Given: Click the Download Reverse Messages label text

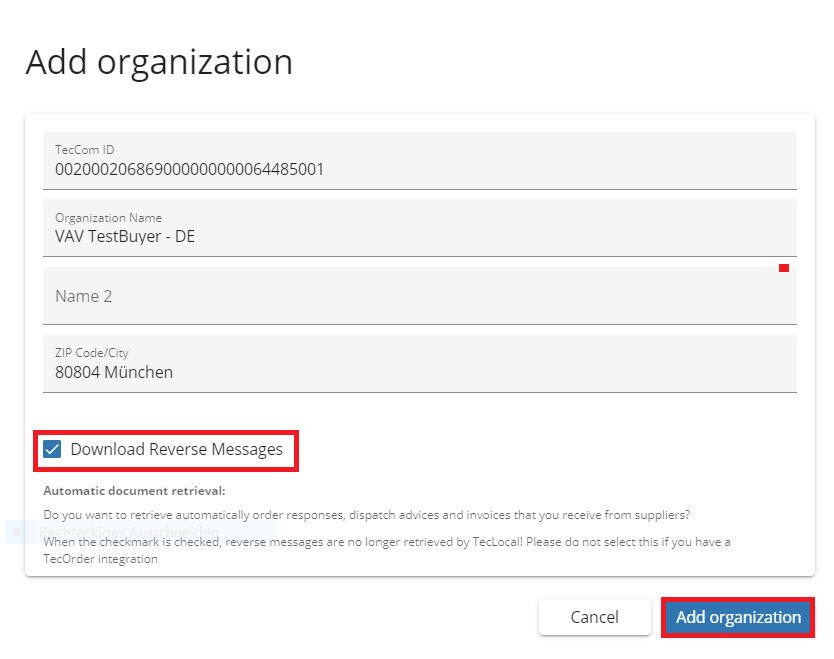Looking at the screenshot, I should pyautogui.click(x=174, y=449).
